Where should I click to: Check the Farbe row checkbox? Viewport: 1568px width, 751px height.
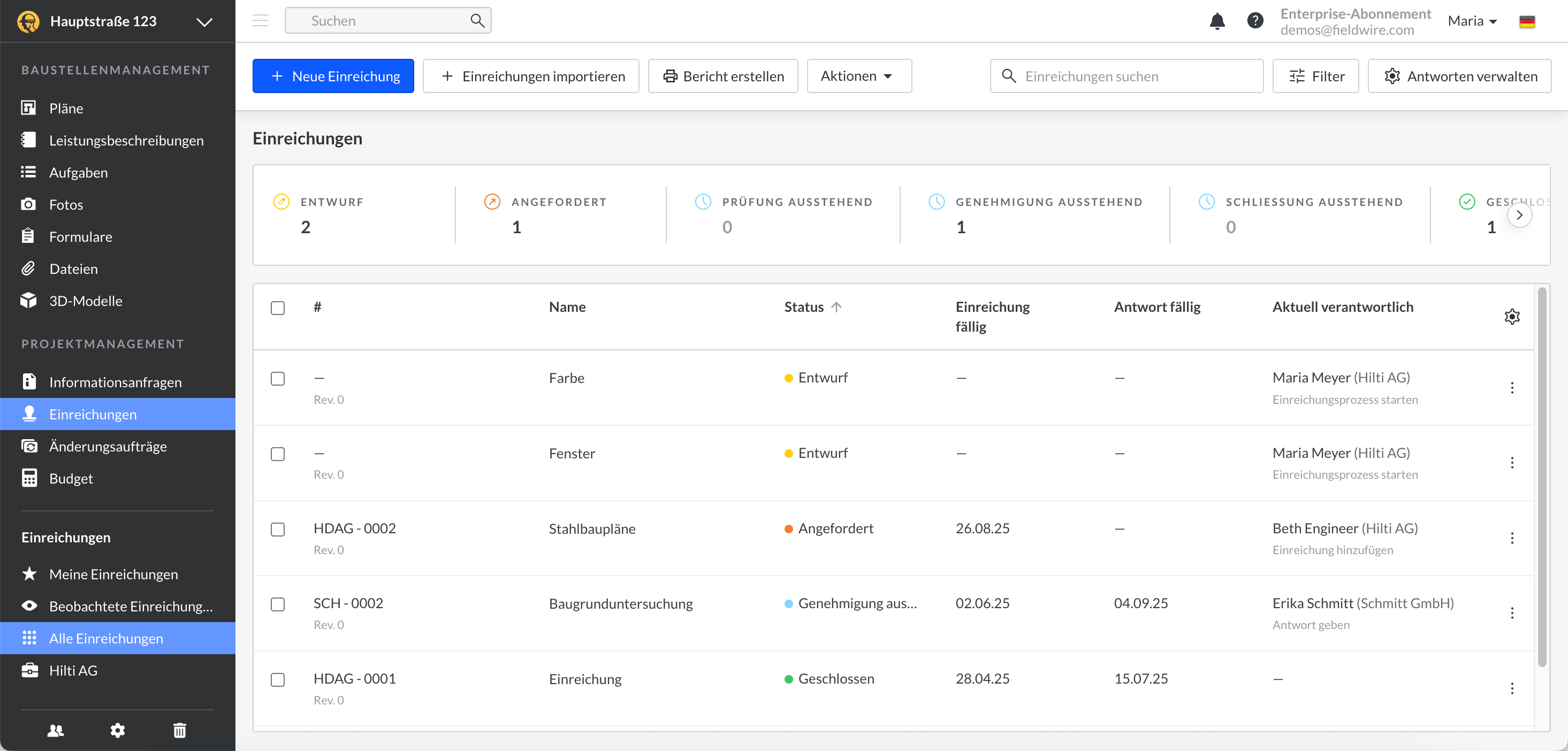pyautogui.click(x=278, y=379)
